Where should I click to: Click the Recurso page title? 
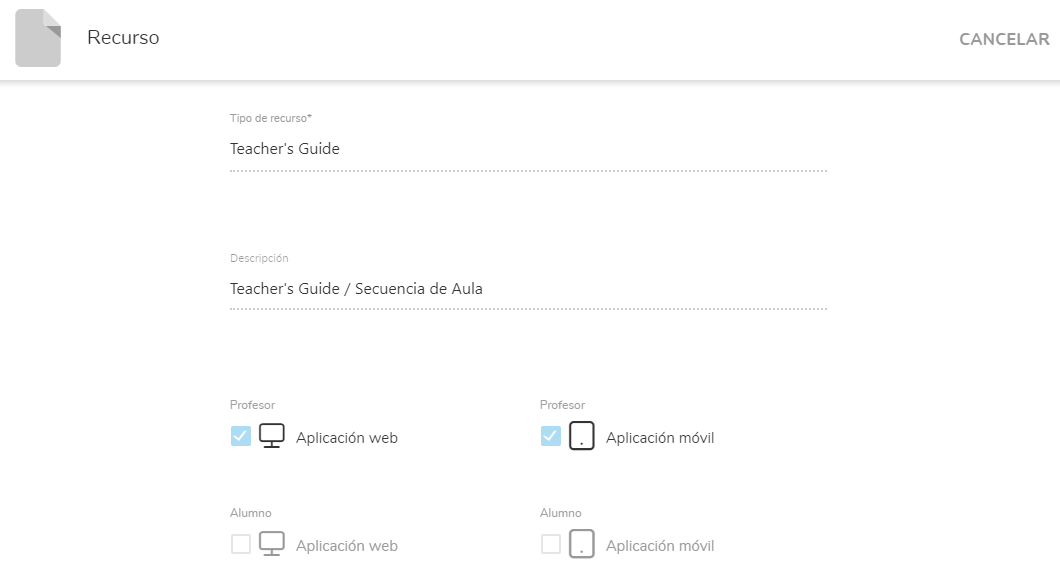[123, 38]
